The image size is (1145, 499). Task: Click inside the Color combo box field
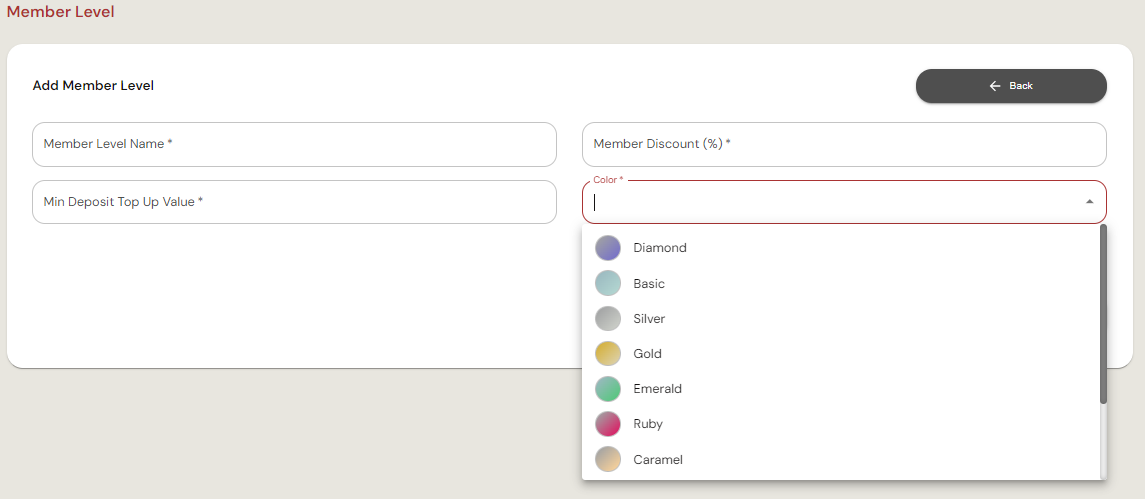tap(830, 202)
